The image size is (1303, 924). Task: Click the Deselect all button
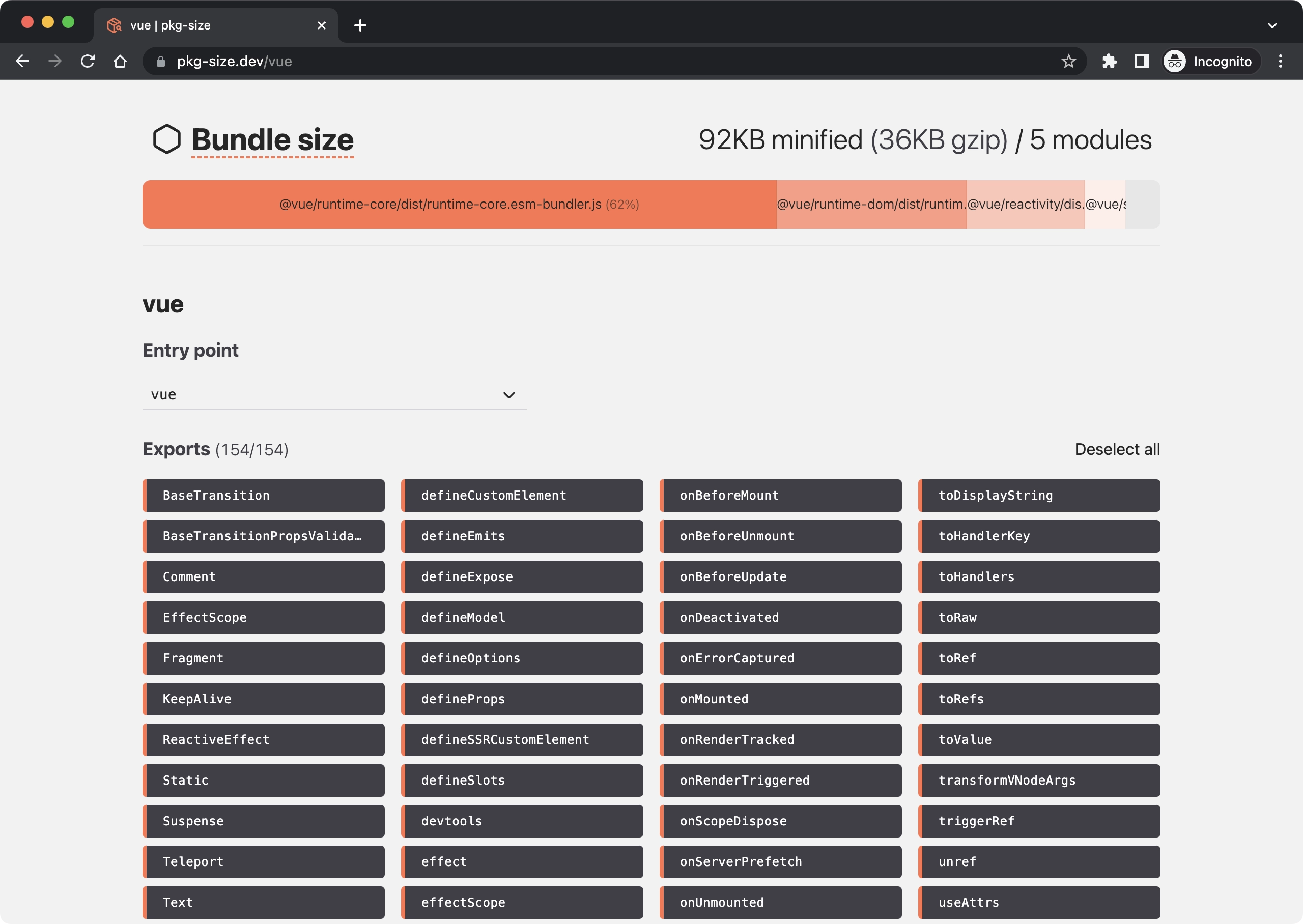pyautogui.click(x=1117, y=449)
